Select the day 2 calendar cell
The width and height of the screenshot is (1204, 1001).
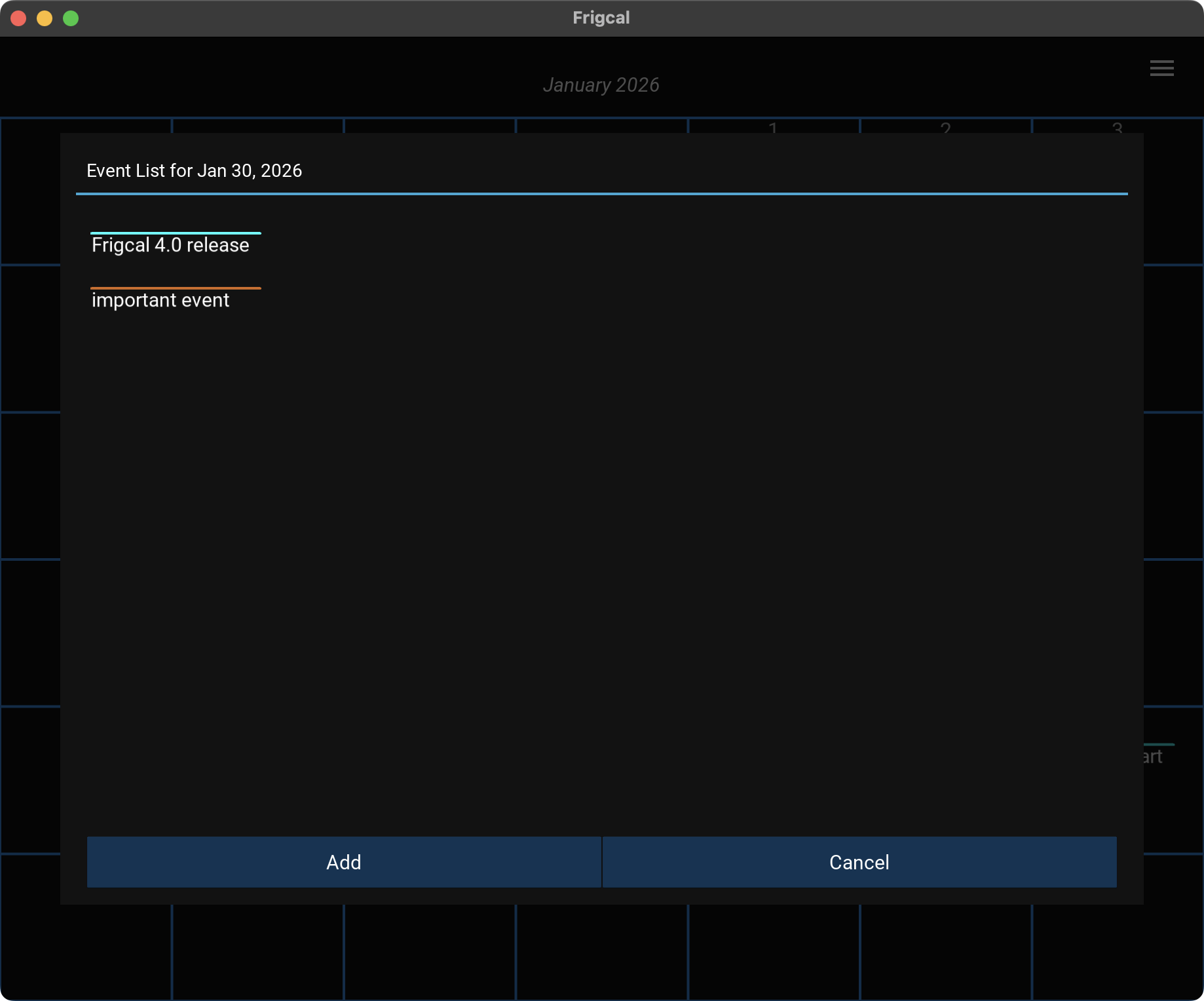point(945,126)
